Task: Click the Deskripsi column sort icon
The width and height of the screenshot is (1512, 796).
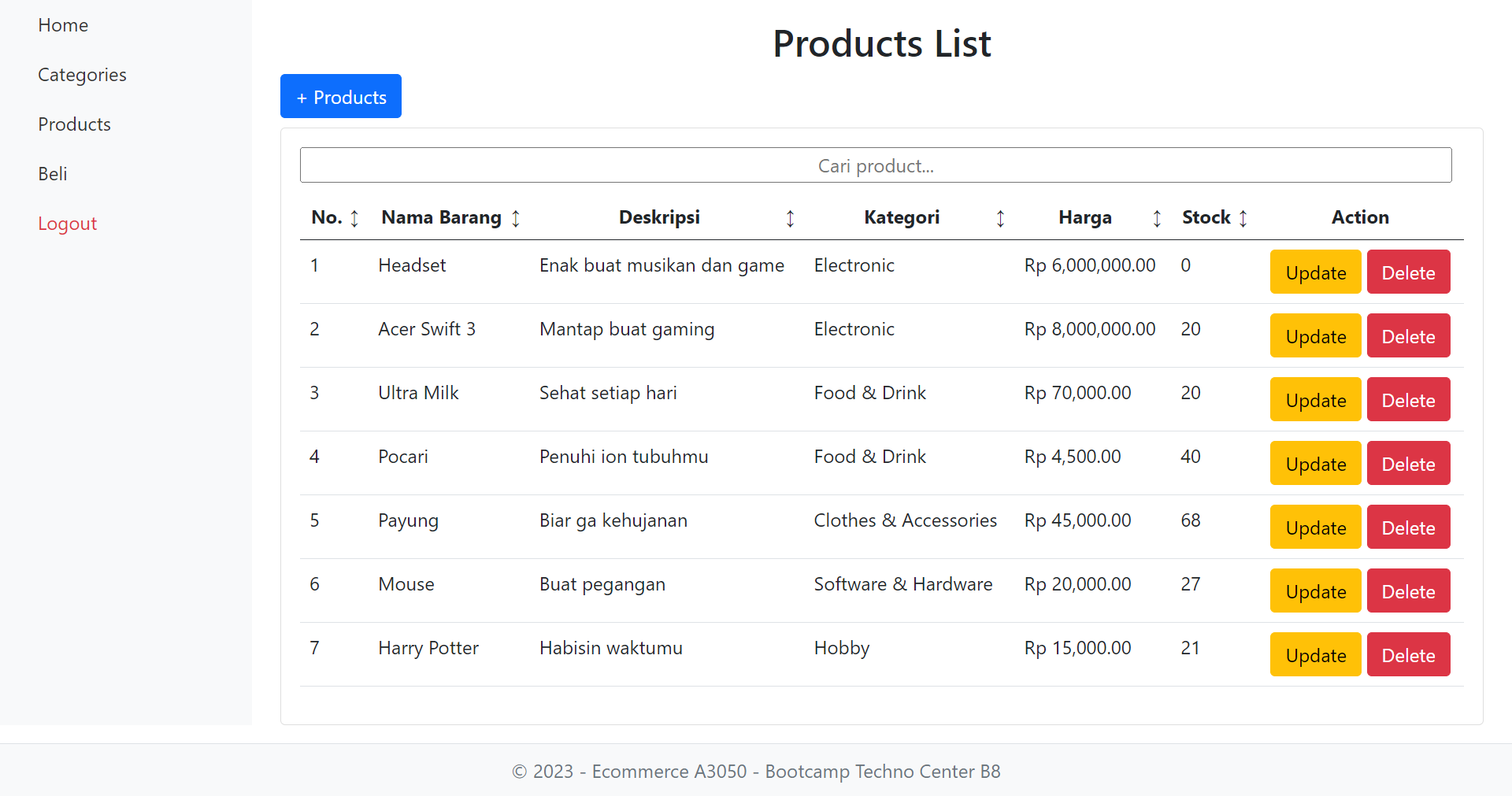Action: (x=790, y=218)
